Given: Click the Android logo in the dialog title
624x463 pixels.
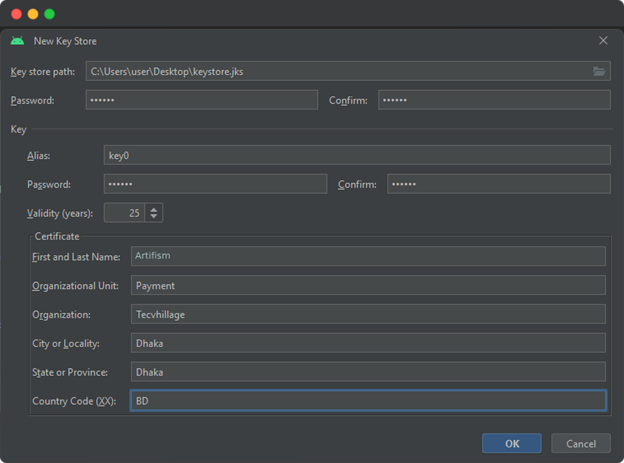Looking at the screenshot, I should pyautogui.click(x=18, y=41).
